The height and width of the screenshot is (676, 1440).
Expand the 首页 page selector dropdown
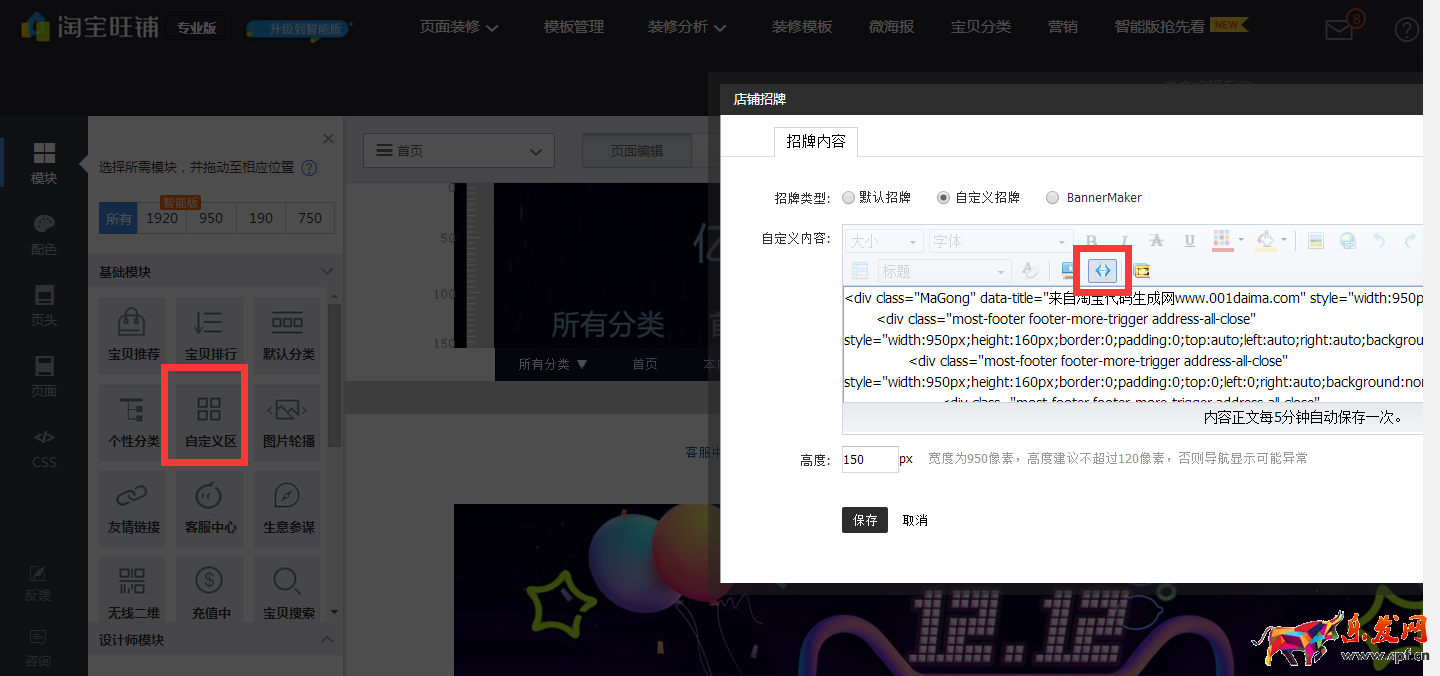[458, 151]
